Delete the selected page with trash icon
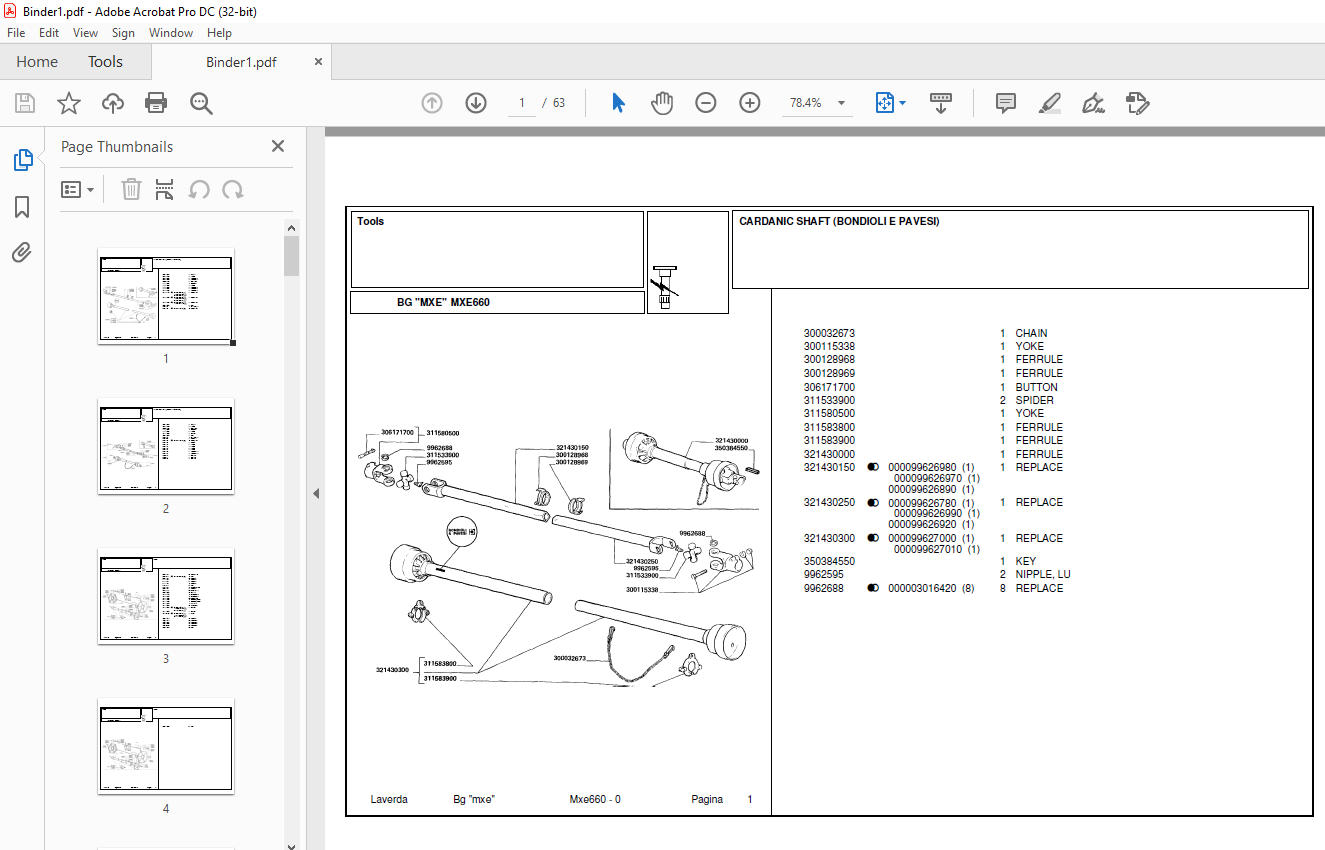 tap(131, 189)
